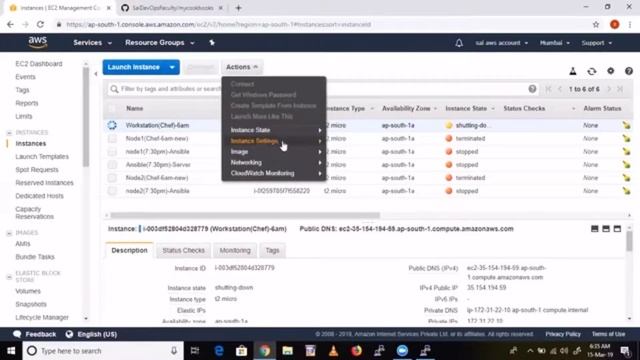640x360 pixels.
Task: Click the filter help icon in search bar
Action: 532,89
